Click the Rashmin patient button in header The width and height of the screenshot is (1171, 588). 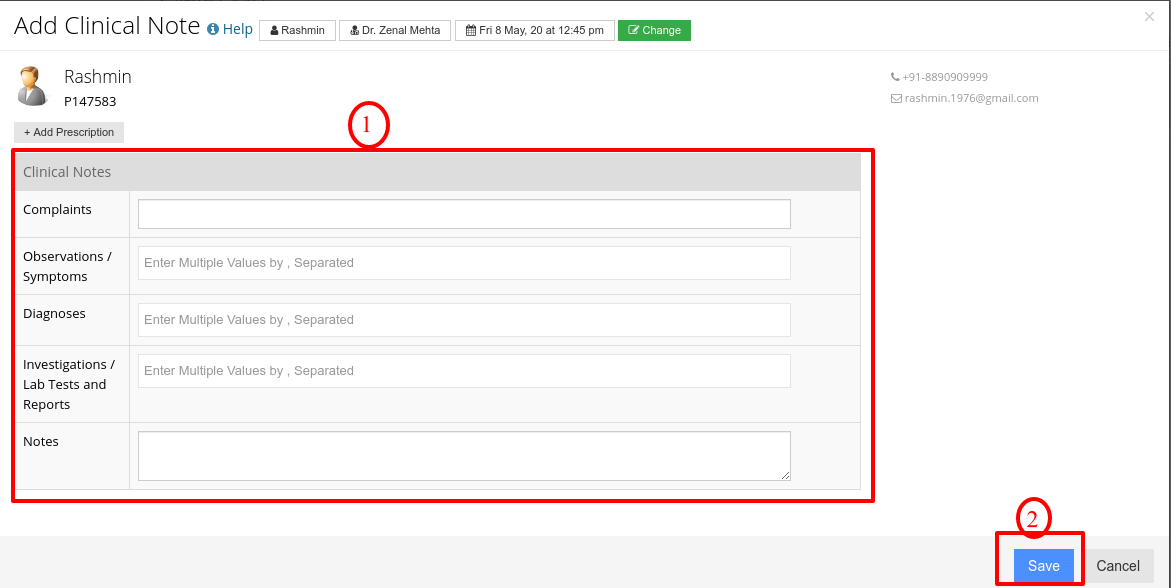(x=297, y=31)
